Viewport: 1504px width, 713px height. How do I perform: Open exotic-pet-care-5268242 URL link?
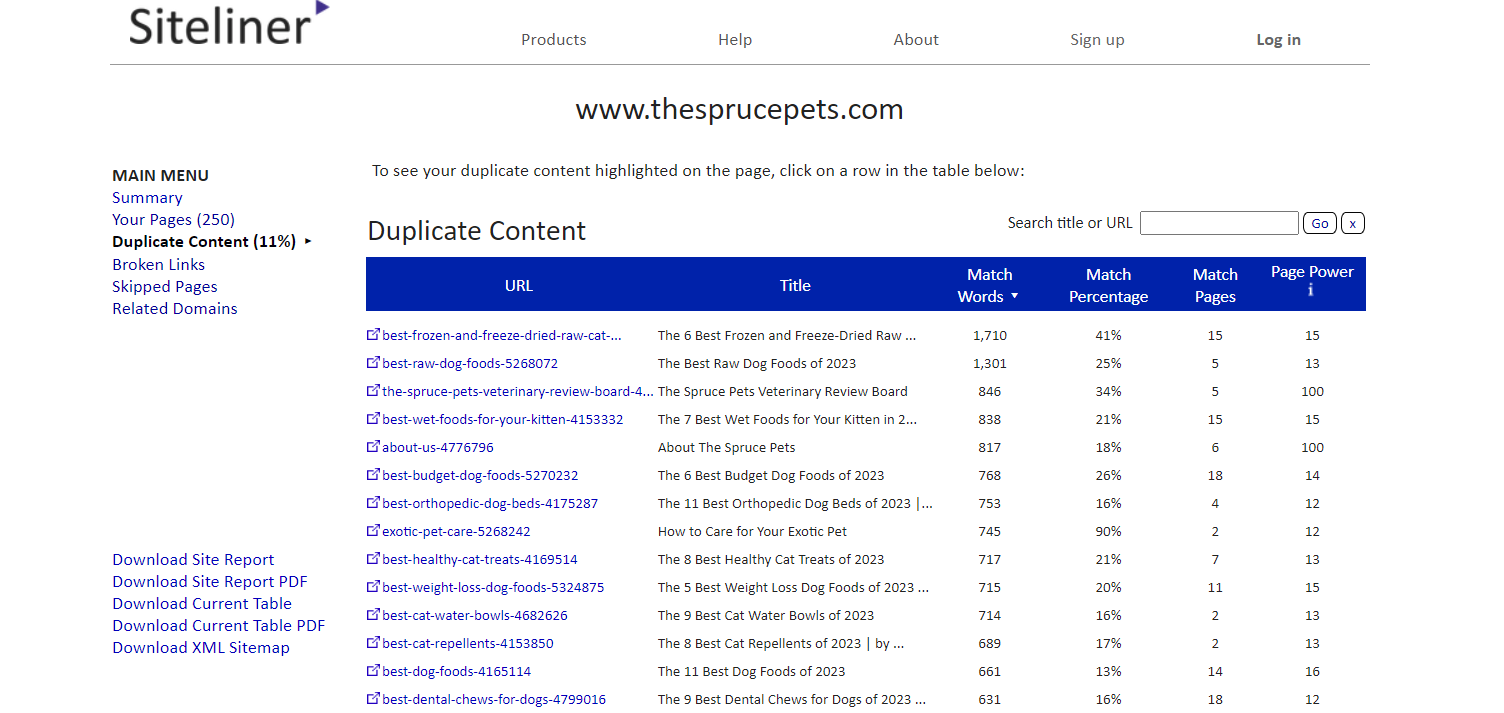click(x=456, y=531)
